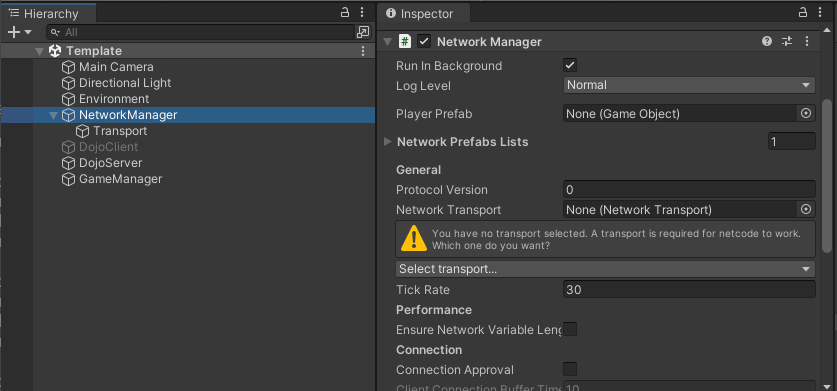
Task: Open the Select transport dropdown
Action: click(605, 269)
